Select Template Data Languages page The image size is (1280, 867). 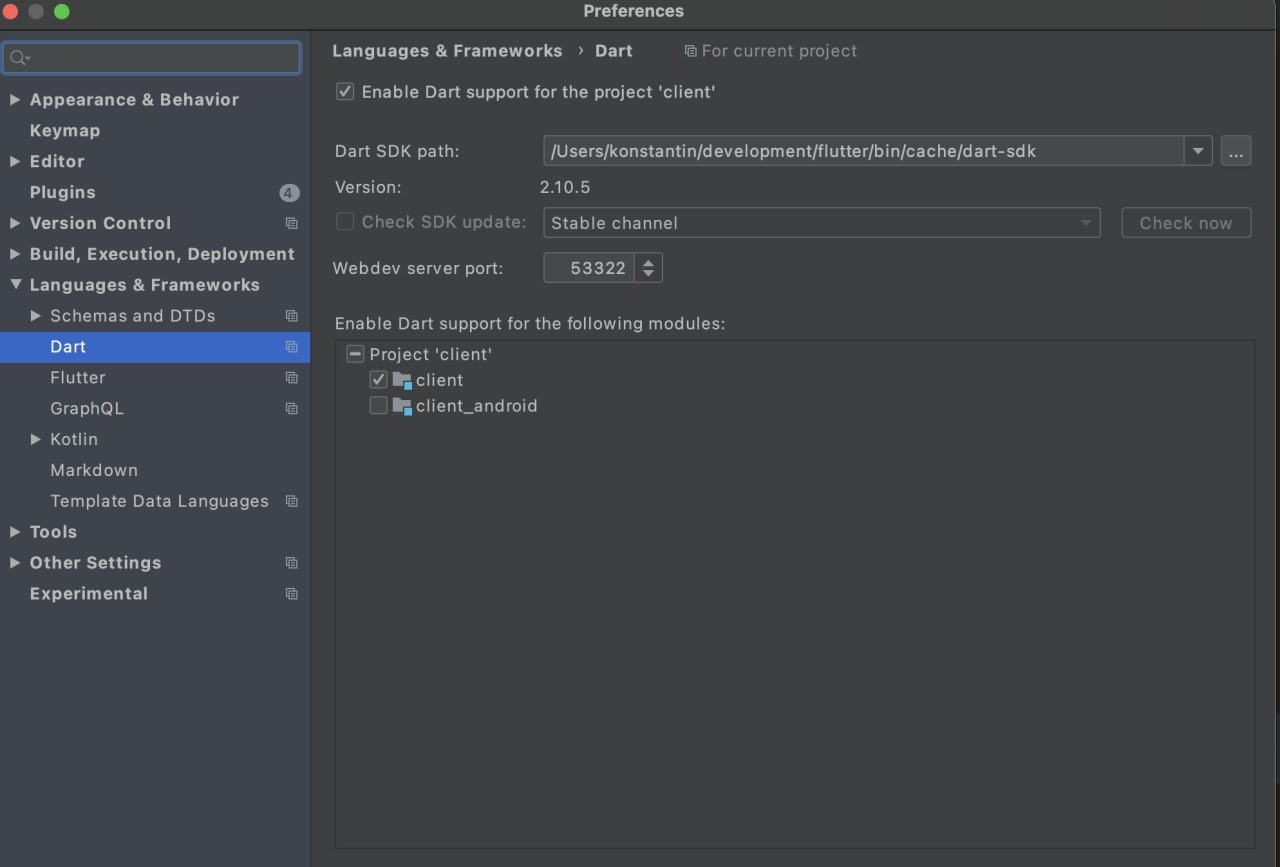pyautogui.click(x=159, y=501)
